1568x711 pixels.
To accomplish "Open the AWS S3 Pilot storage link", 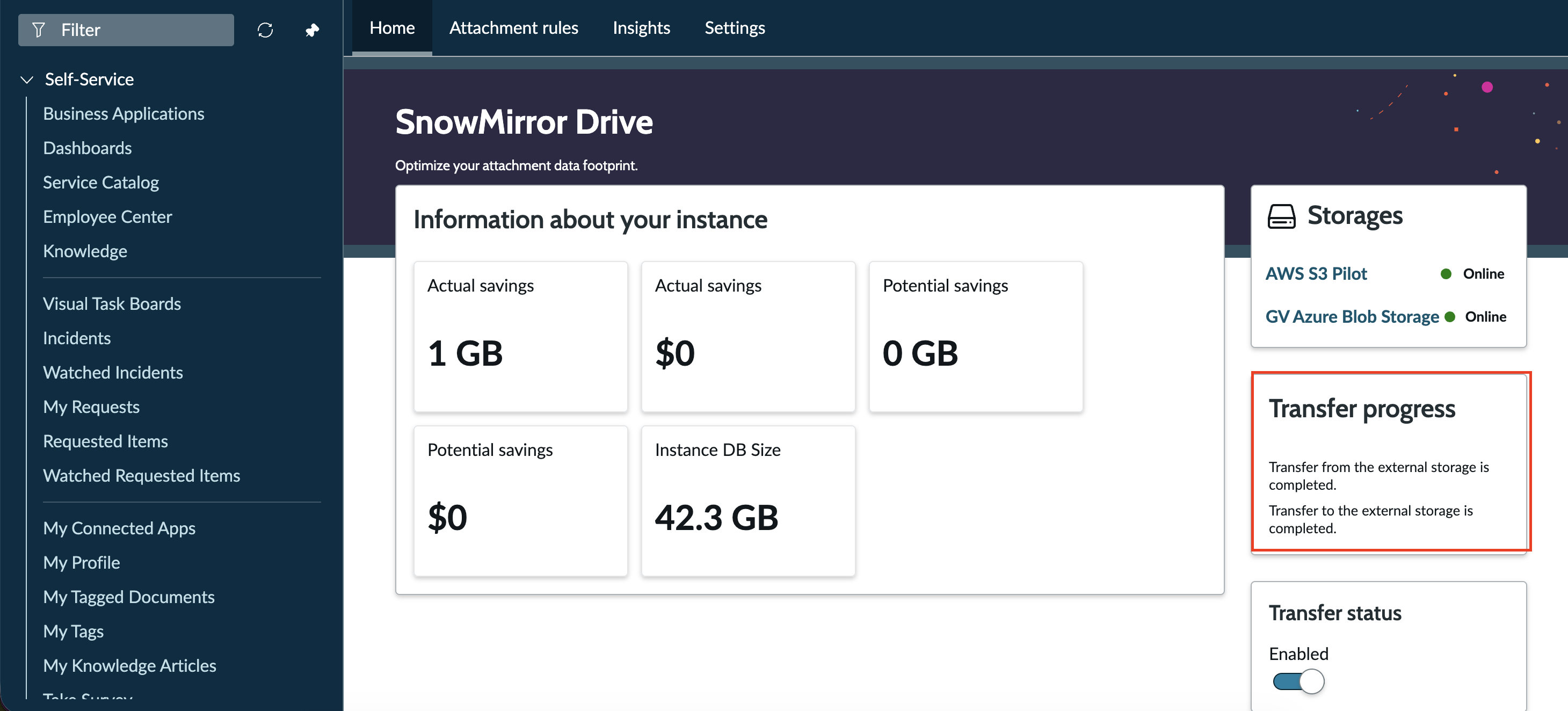I will click(1316, 274).
